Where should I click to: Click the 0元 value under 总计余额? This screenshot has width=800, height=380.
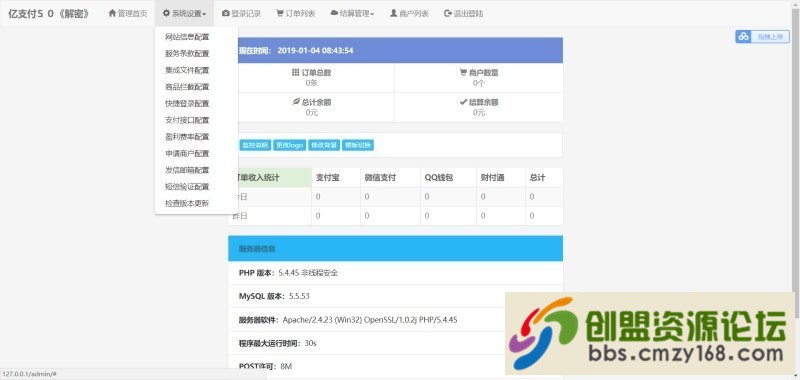[x=312, y=112]
